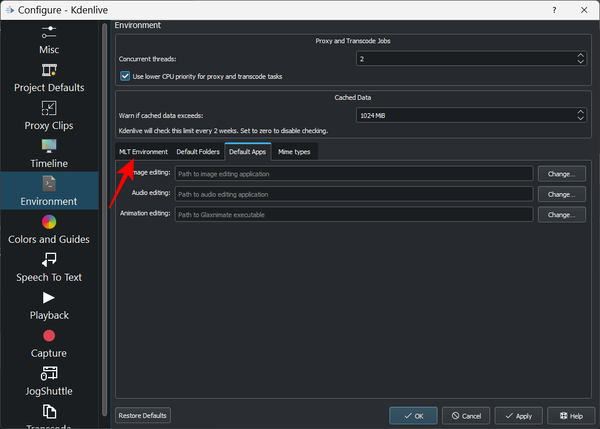The image size is (600, 429).
Task: Open the Capture settings page icon
Action: [49, 336]
